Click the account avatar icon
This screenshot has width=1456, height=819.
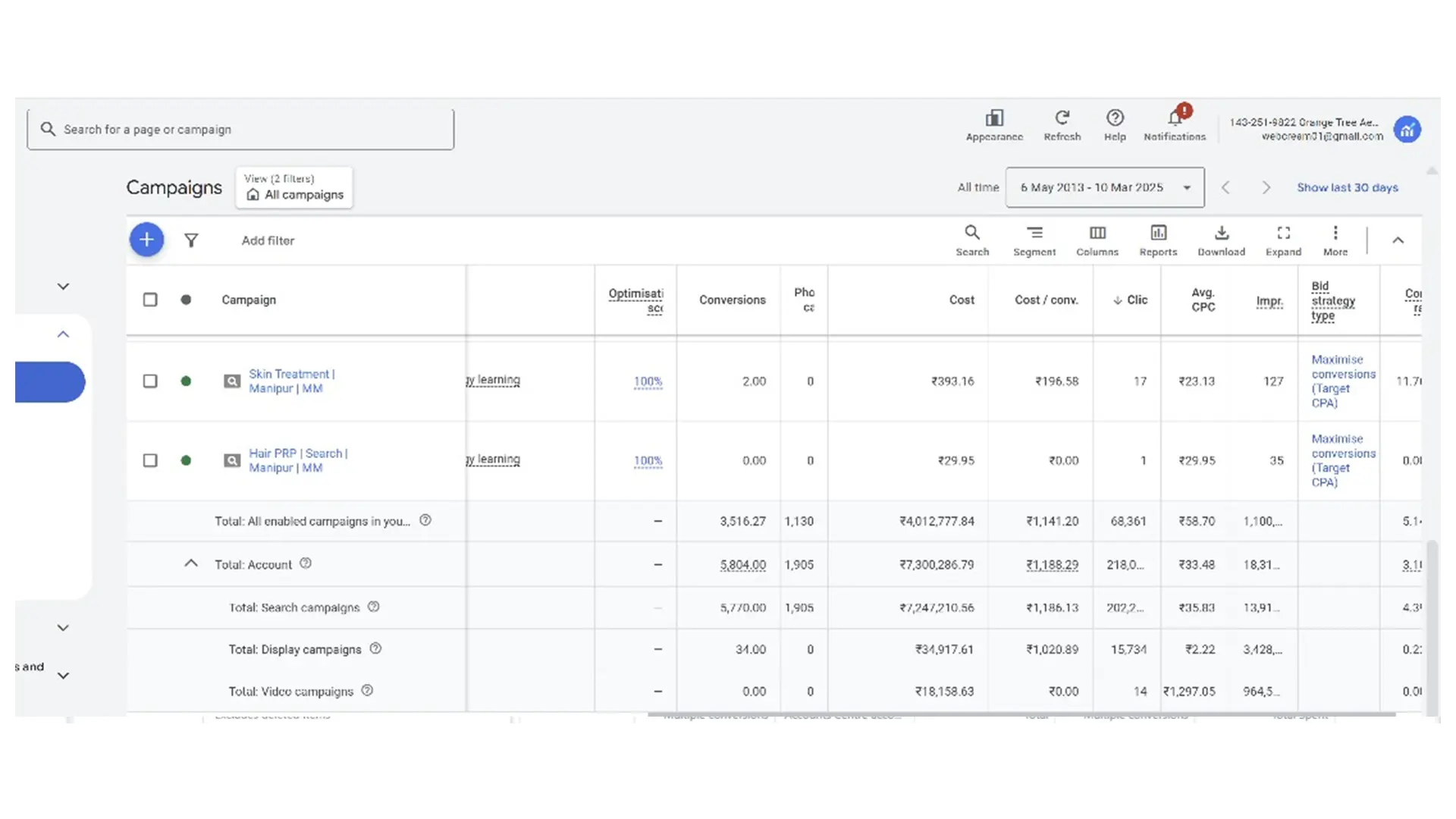1407,130
